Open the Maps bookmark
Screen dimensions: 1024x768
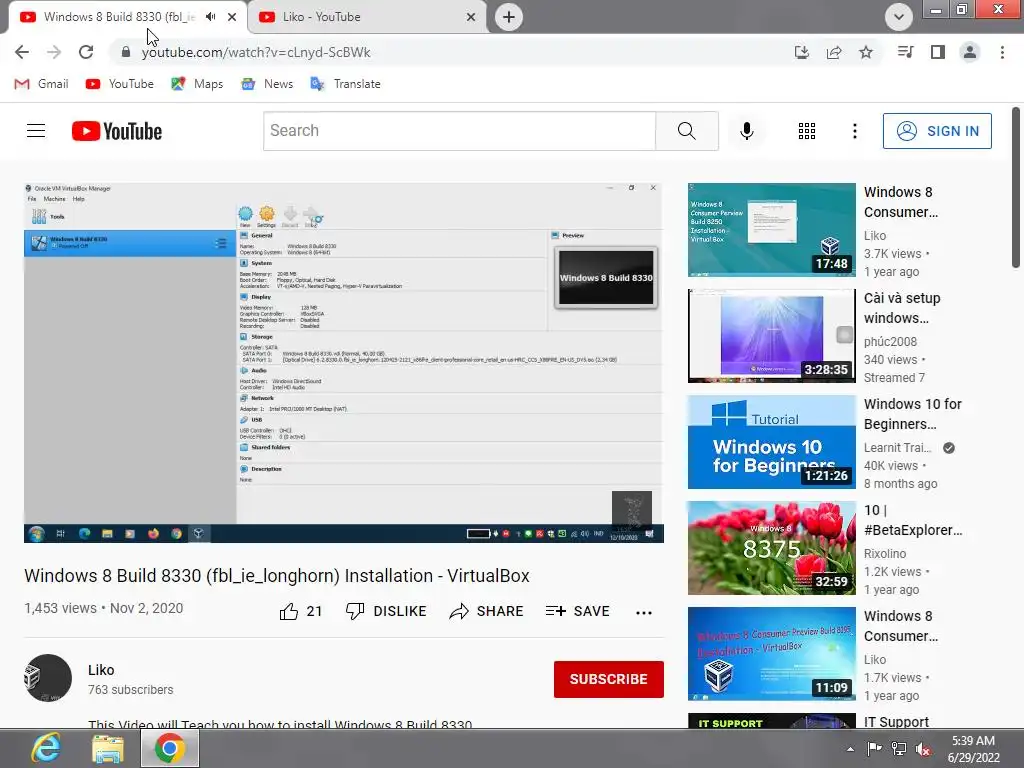coord(197,84)
